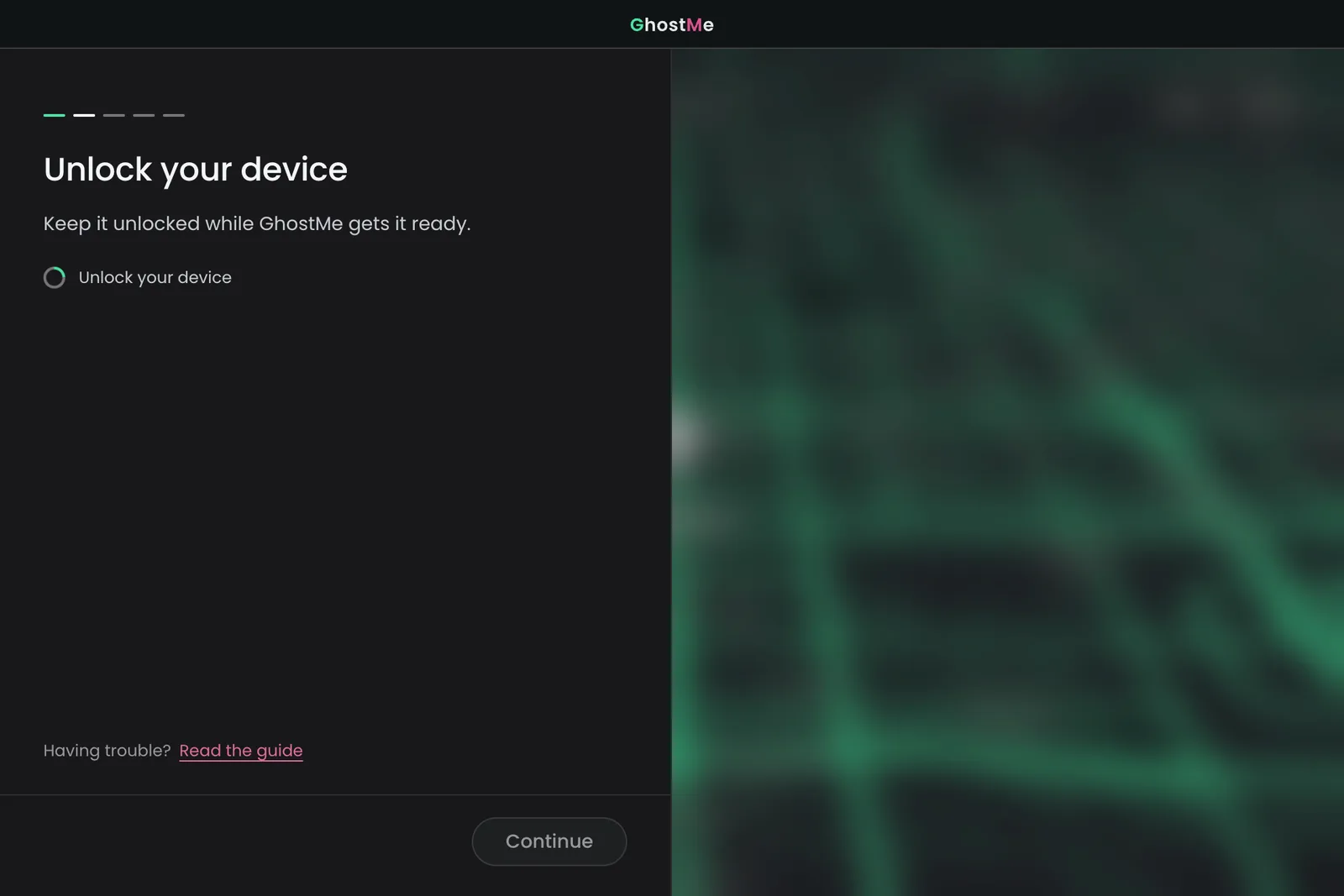Click 'Keep it unlocked while GhostMe gets it ready.'
This screenshot has height=896, width=1344.
[257, 224]
